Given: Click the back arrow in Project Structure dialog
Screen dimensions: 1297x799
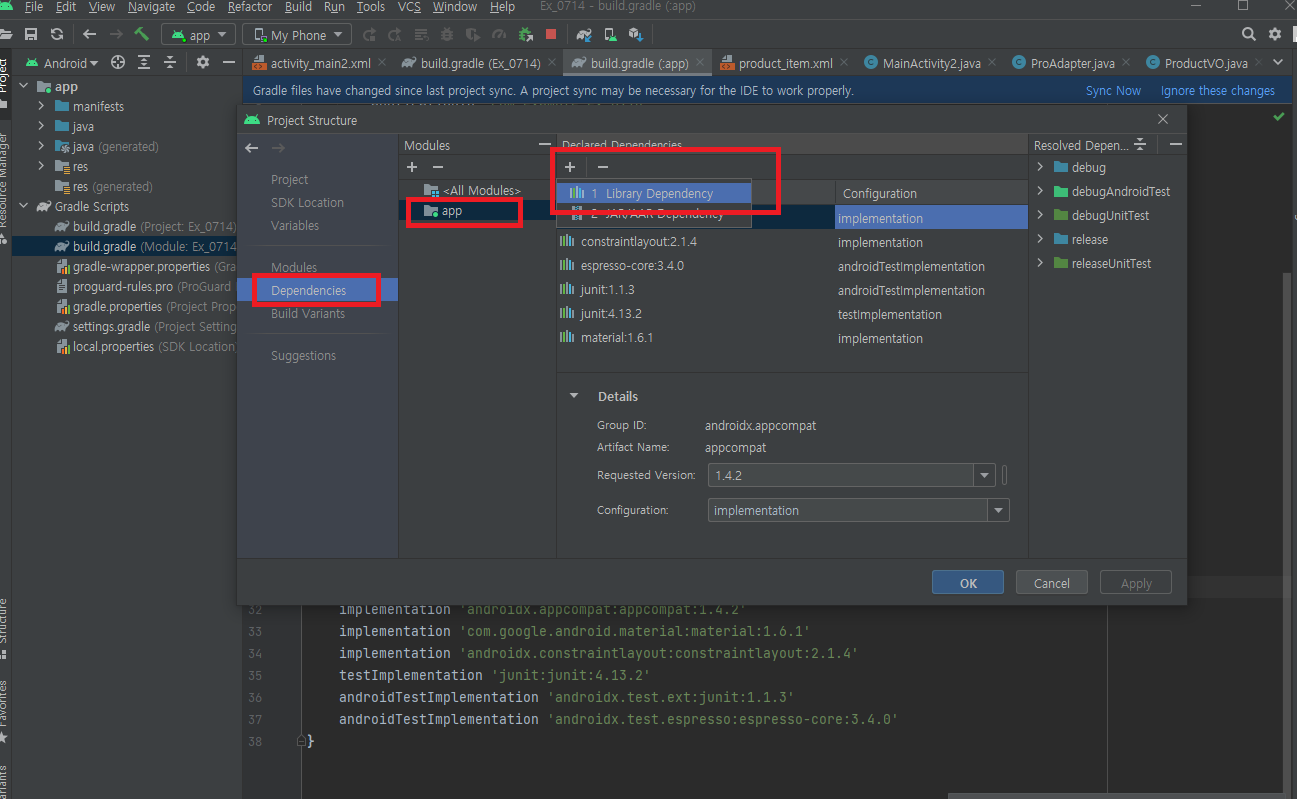Looking at the screenshot, I should 252,148.
